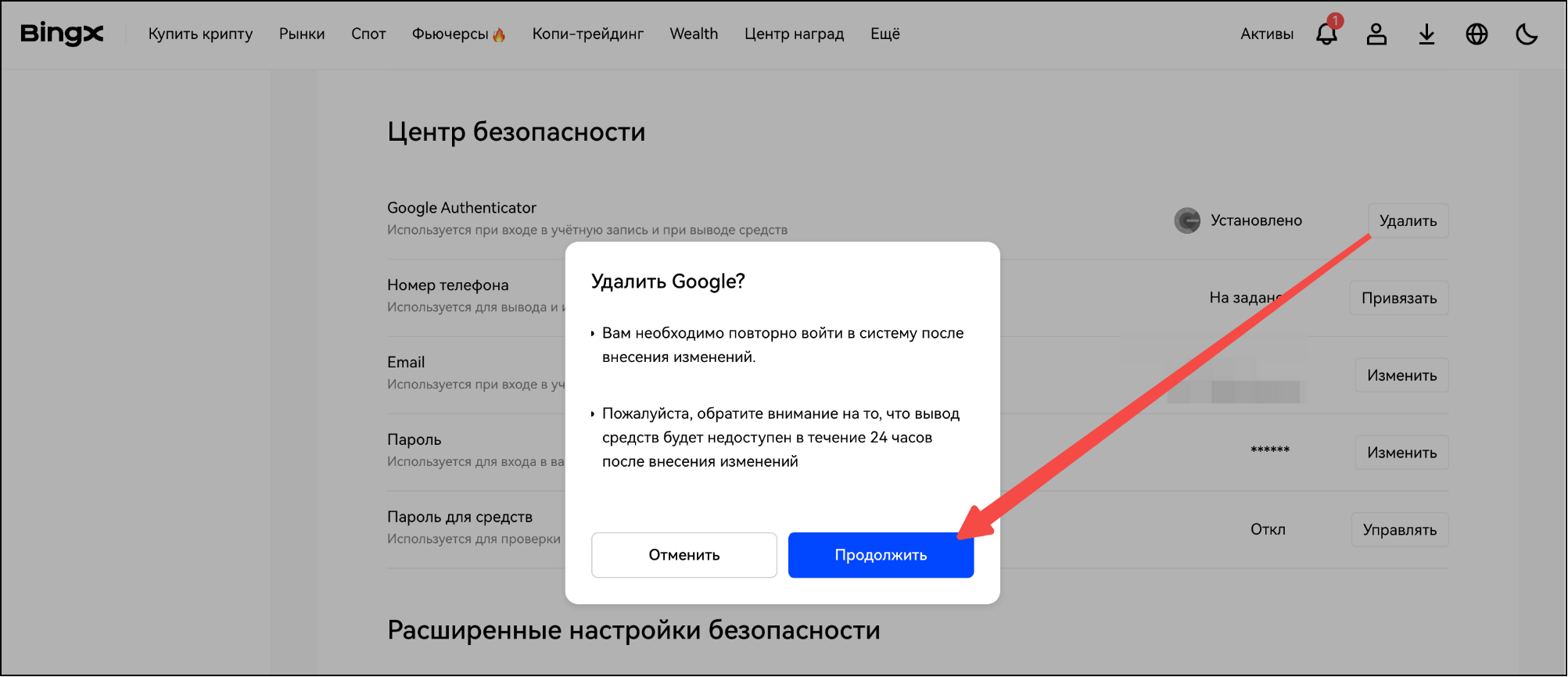Click the Google Authenticator status icon
This screenshot has width=1568, height=677.
(1187, 220)
